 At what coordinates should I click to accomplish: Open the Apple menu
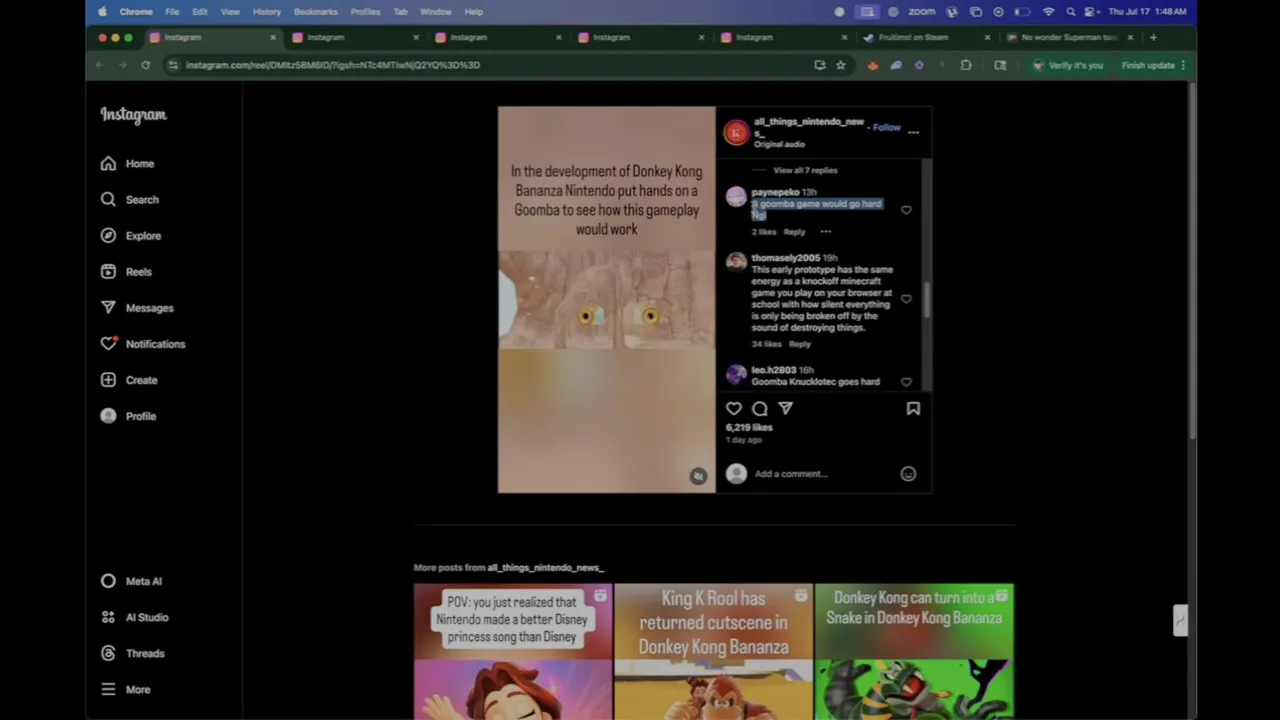click(103, 12)
